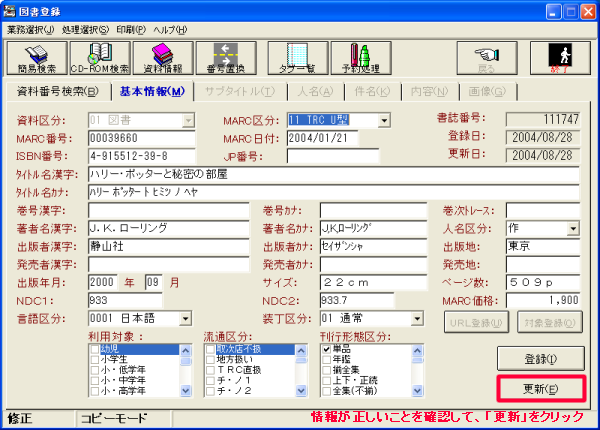600x430 pixels.
Task: Switch to the 資料番号検索(B) tab
Action: tap(58, 91)
